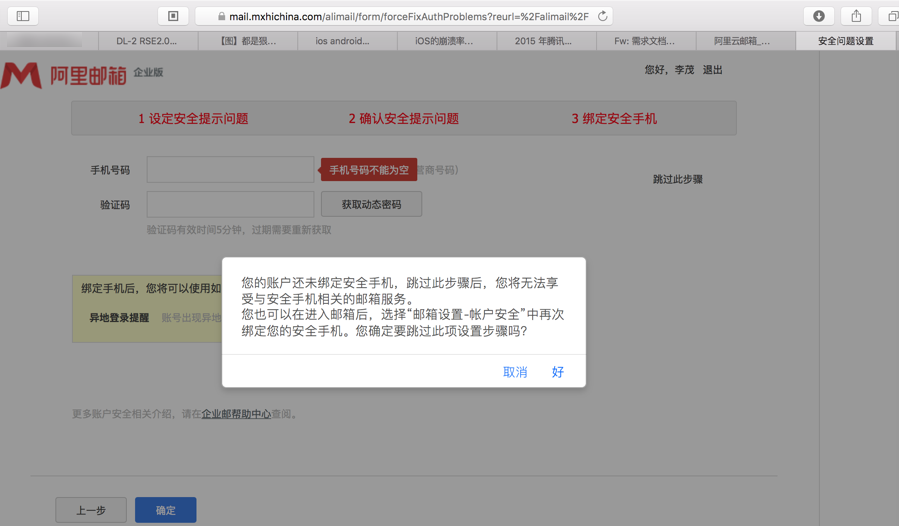Click the blue 确定 button
The width and height of the screenshot is (899, 526).
[x=166, y=510]
